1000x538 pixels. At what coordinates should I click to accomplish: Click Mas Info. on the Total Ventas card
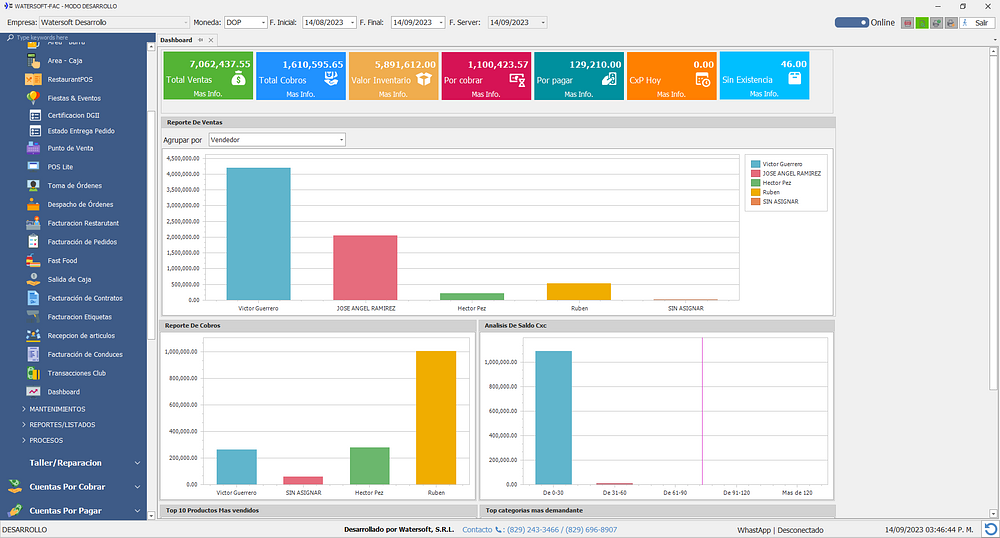point(207,94)
